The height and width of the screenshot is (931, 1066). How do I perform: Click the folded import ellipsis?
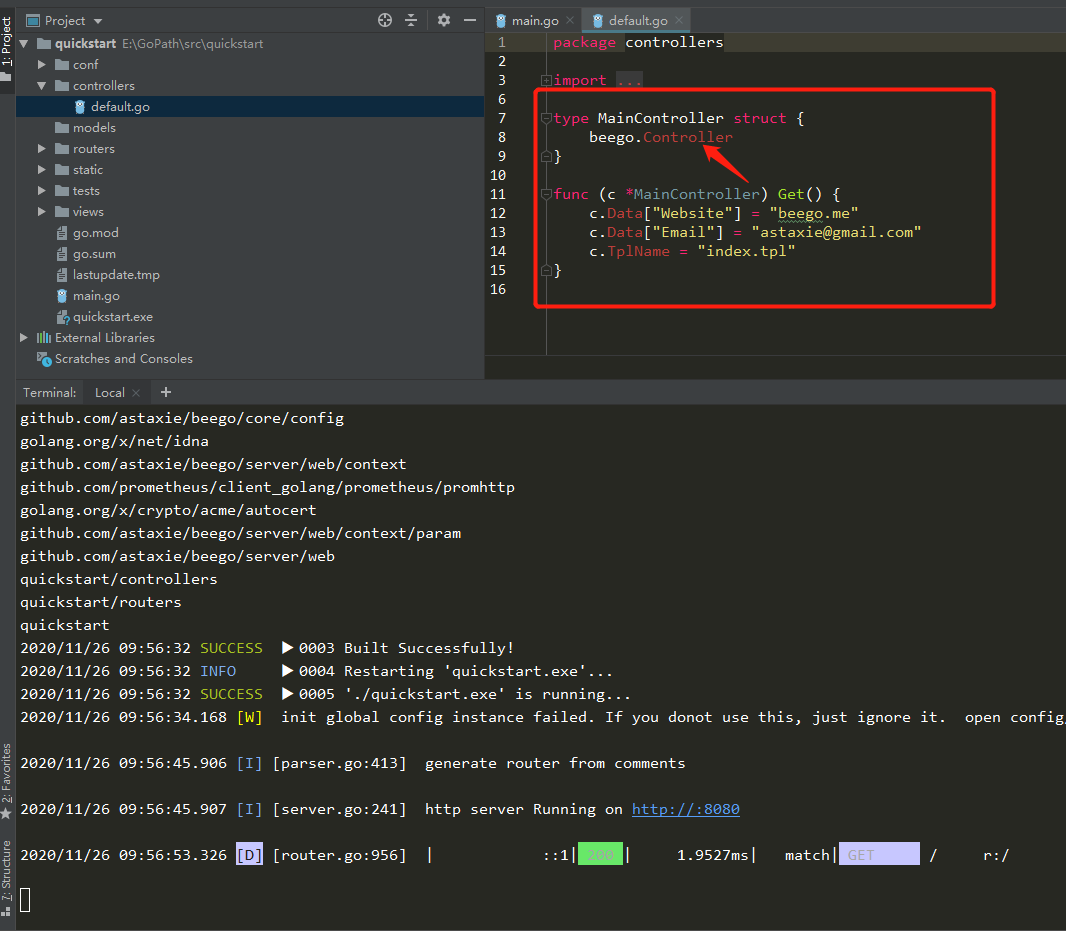[x=630, y=81]
